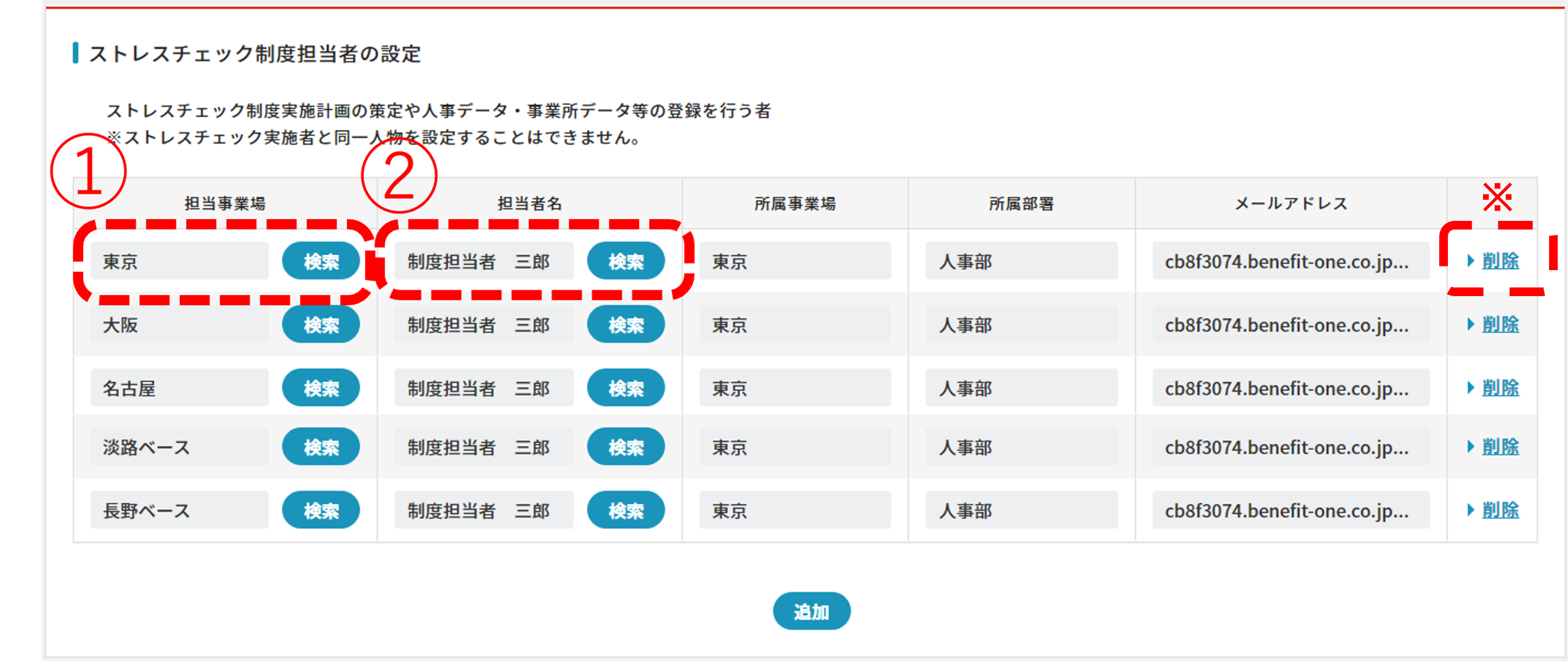Click 検索 button beside 名古屋 workplace field
The image size is (1568, 661).
[321, 388]
